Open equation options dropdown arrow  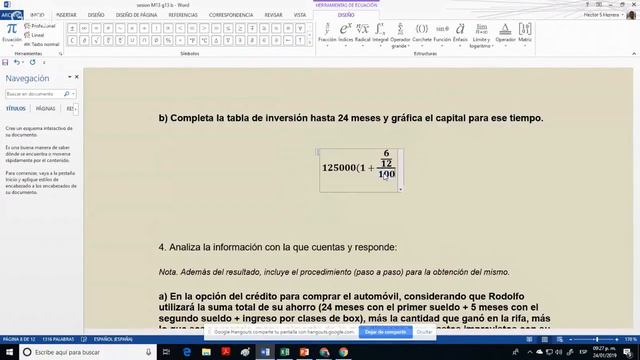tap(400, 189)
